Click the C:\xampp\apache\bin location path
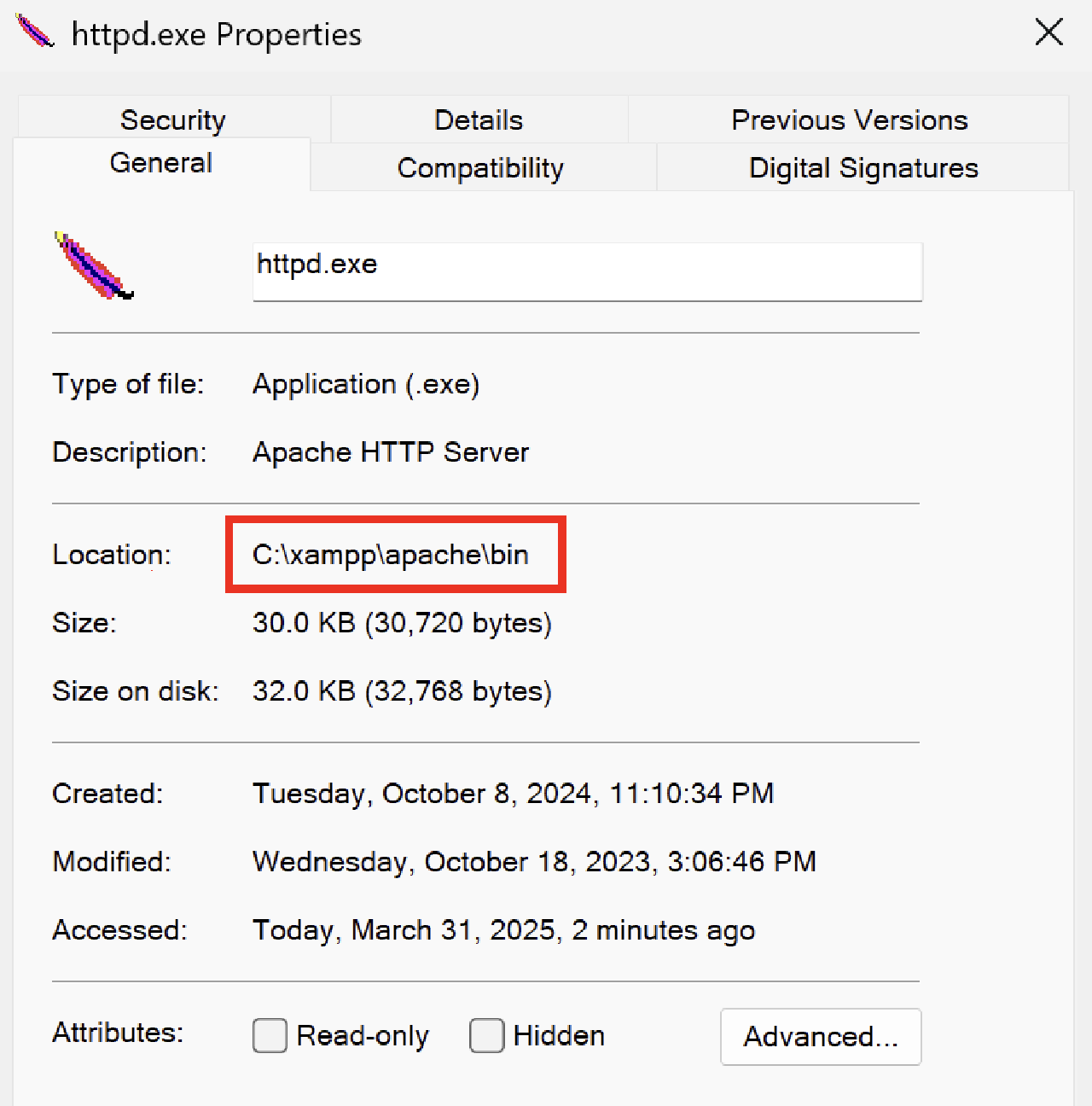This screenshot has width=1092, height=1106. coord(391,555)
